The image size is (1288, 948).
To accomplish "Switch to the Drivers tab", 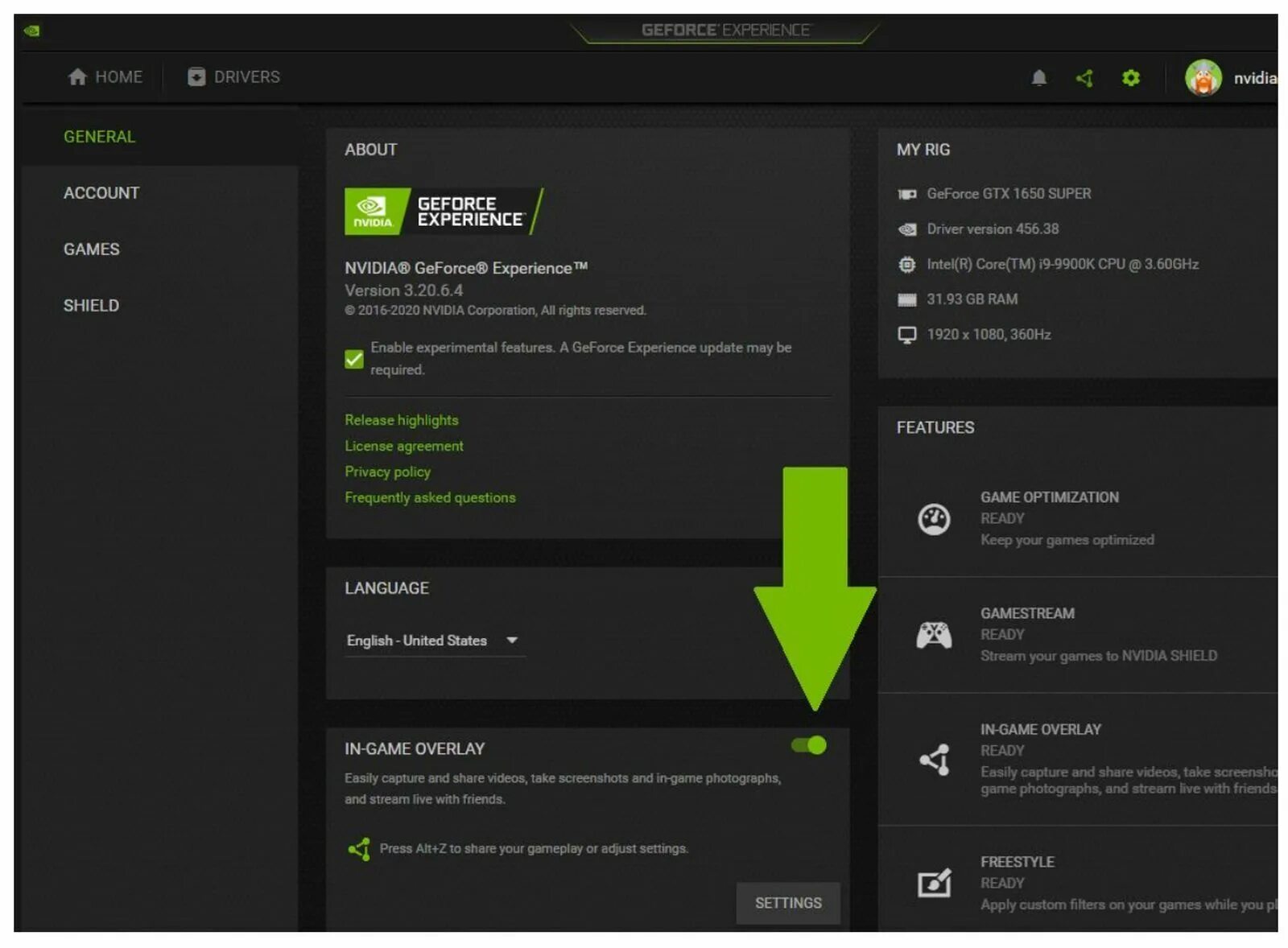I will [233, 76].
